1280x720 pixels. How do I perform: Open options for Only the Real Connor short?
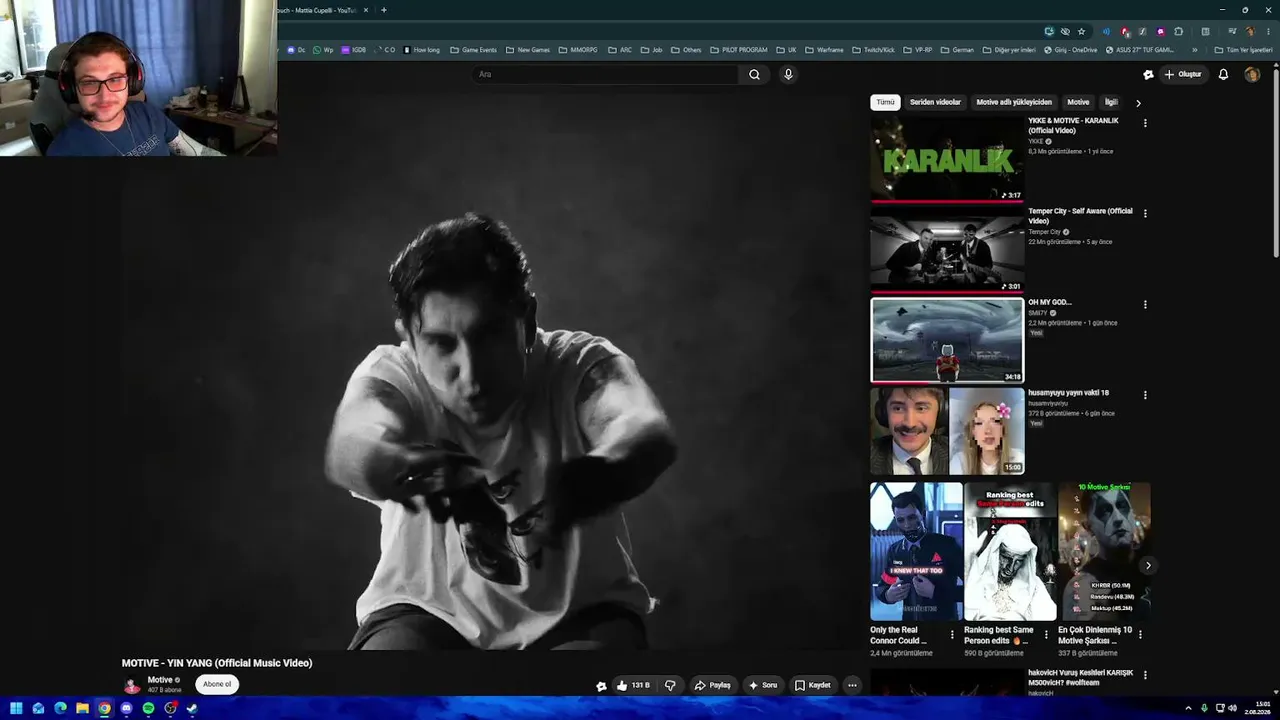(952, 634)
